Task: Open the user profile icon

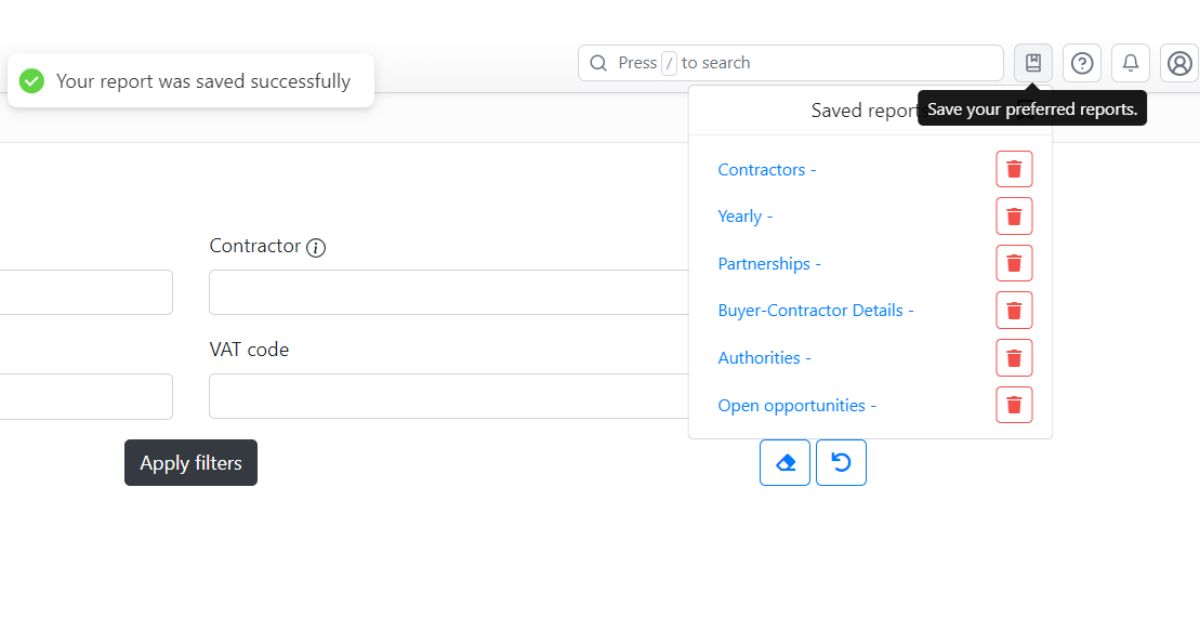Action: tap(1179, 63)
